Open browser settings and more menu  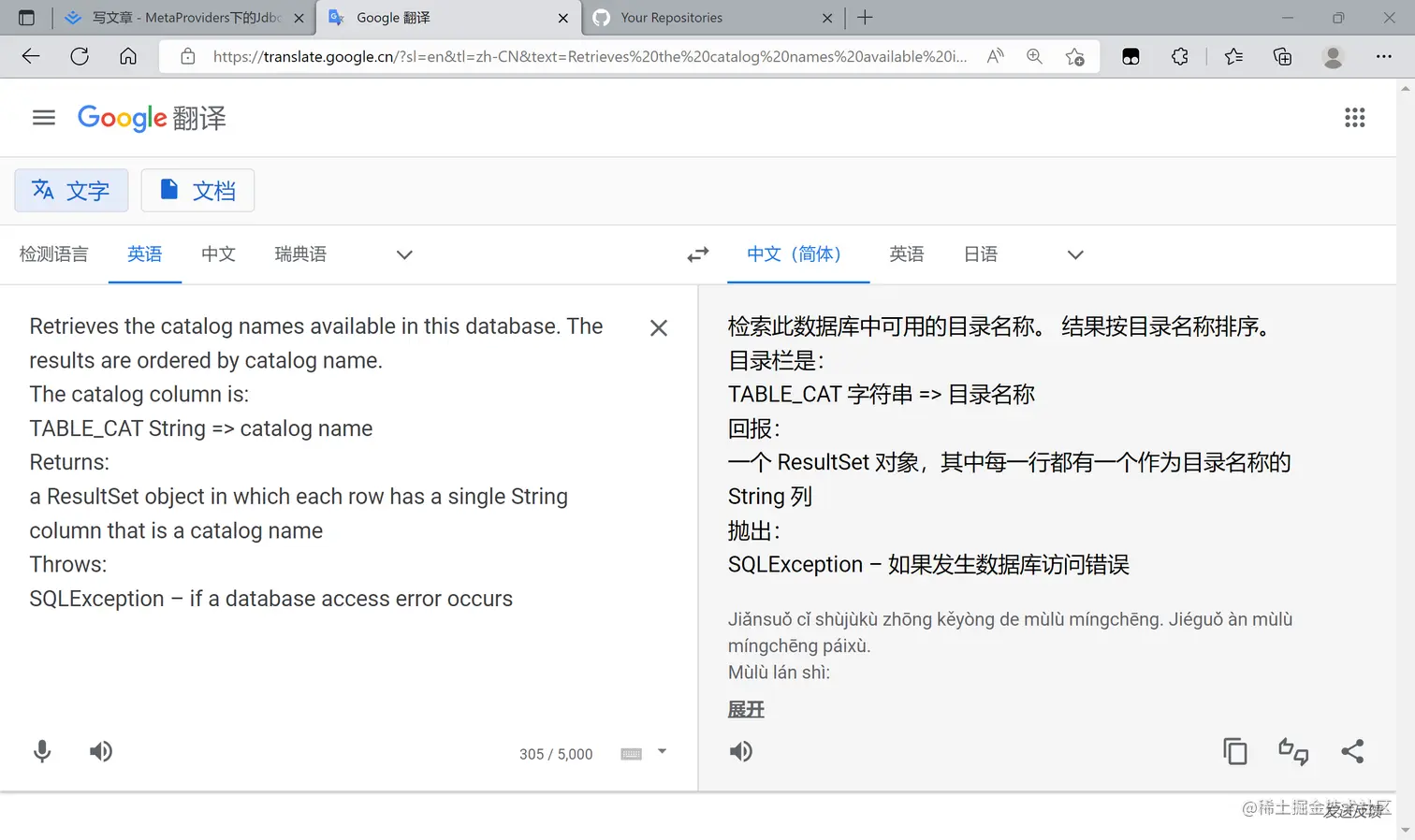[x=1384, y=56]
